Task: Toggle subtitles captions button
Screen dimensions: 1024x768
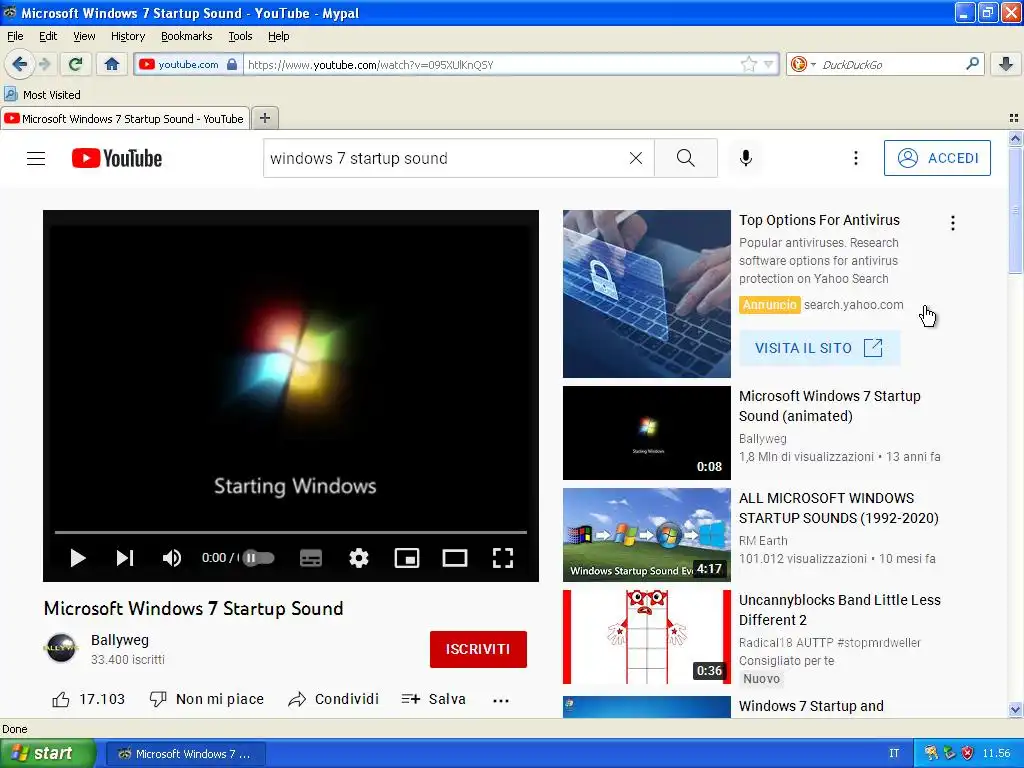Action: click(311, 558)
